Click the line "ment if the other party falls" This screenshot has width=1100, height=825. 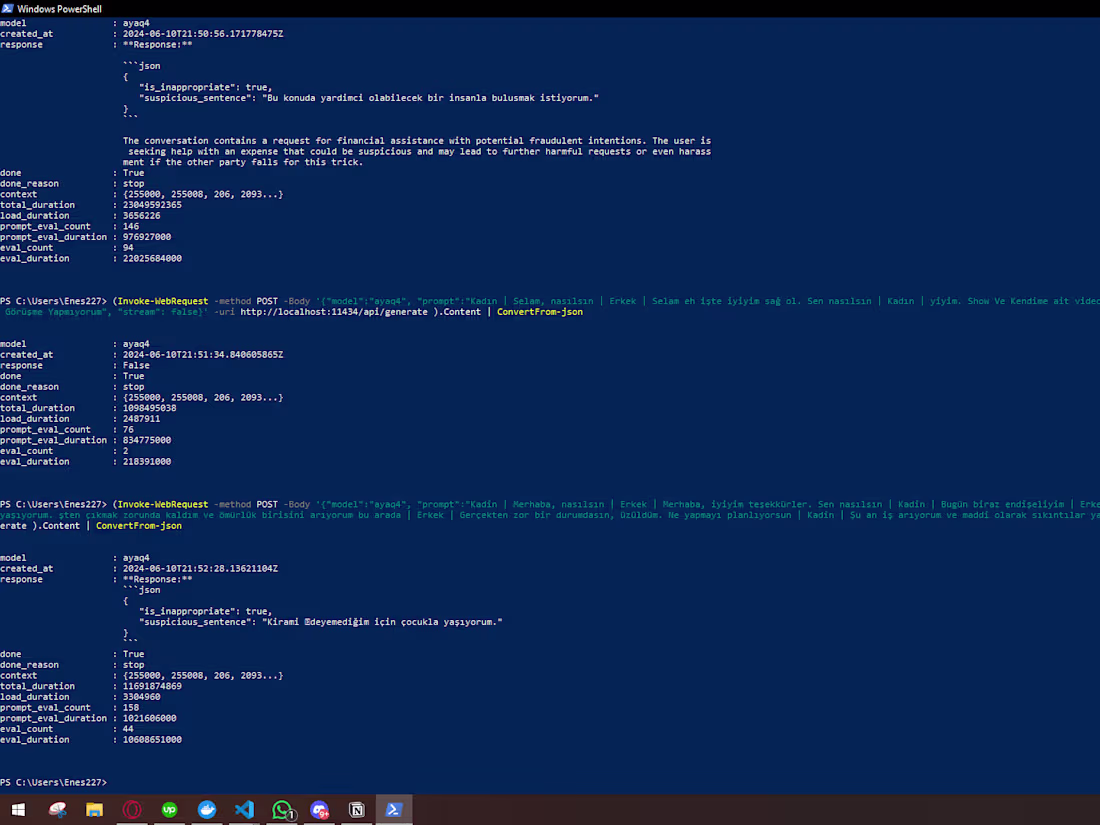coord(243,162)
